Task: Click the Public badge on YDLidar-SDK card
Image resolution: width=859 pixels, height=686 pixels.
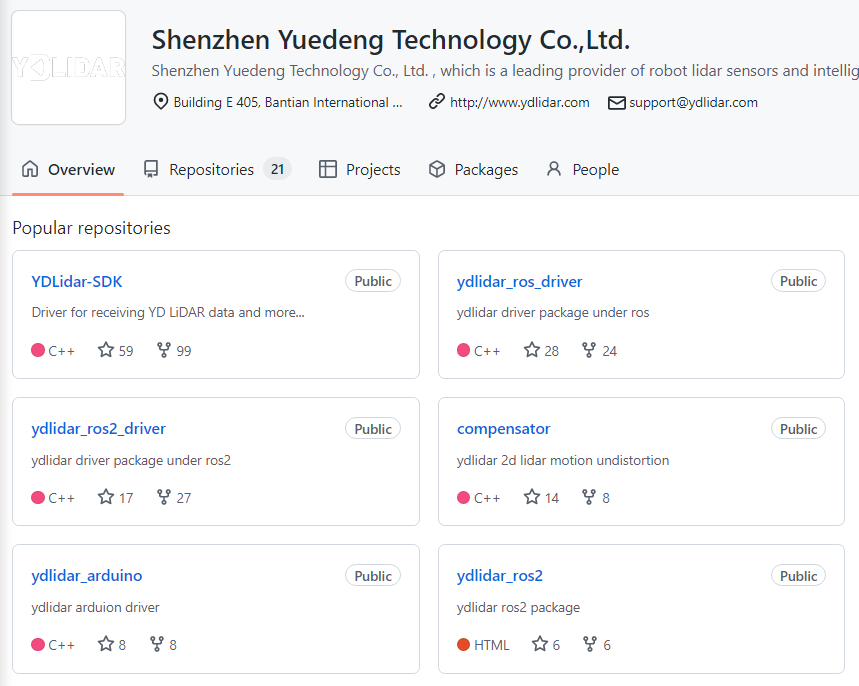Action: pyautogui.click(x=373, y=281)
